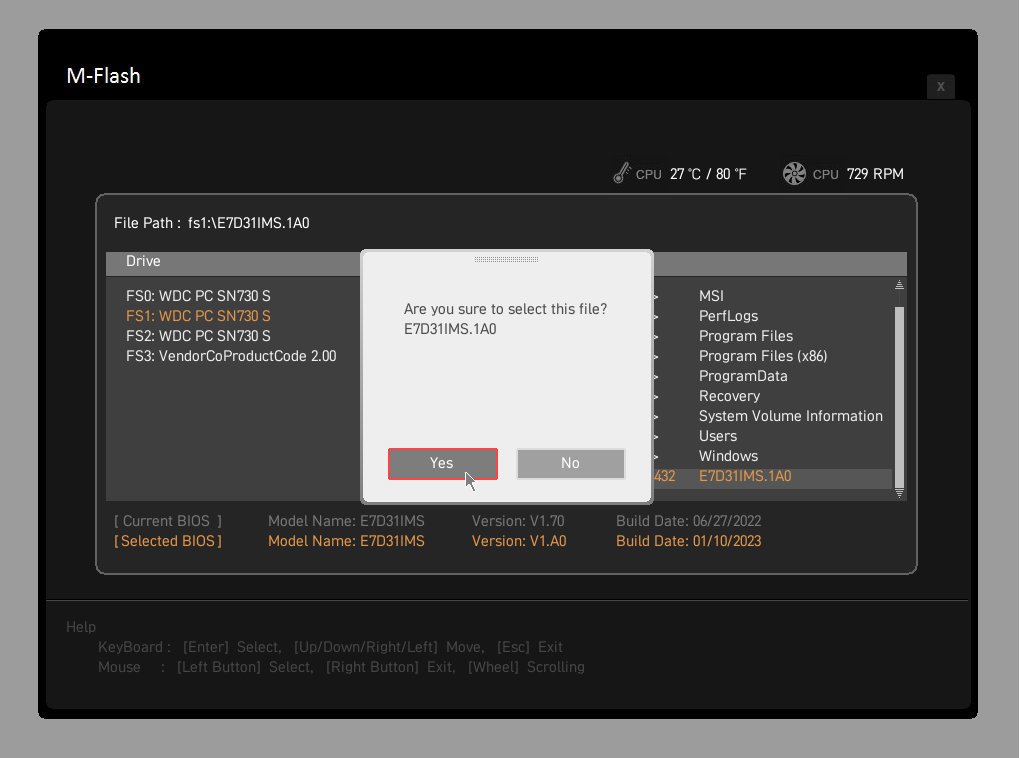
Task: Select highlighted drive FS1: WDC PC SN730
Action: pyautogui.click(x=198, y=316)
